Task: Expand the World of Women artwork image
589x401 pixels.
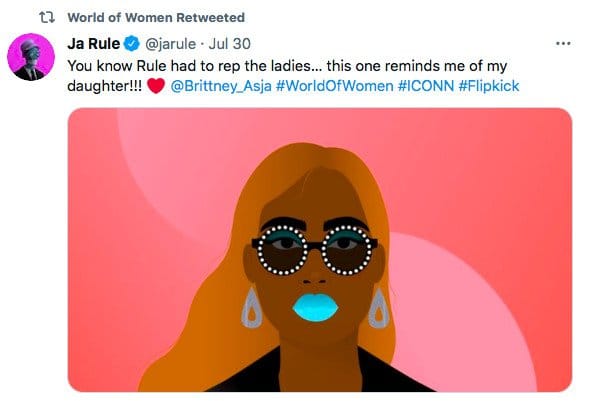Action: click(x=320, y=250)
